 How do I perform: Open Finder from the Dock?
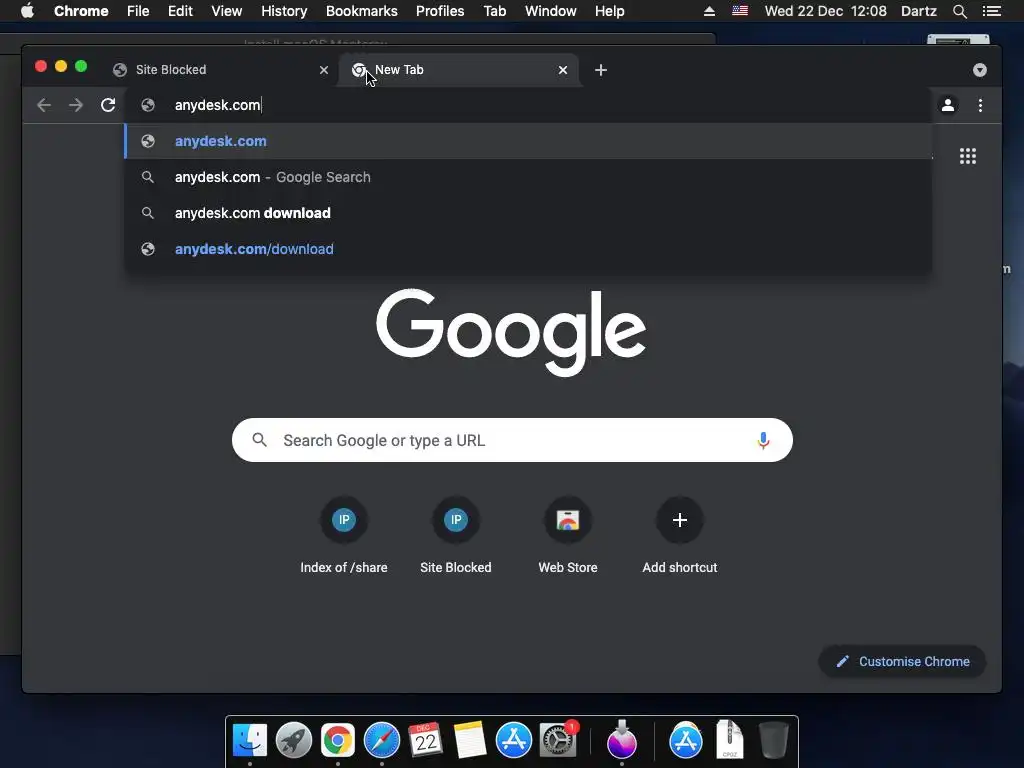pyautogui.click(x=250, y=740)
